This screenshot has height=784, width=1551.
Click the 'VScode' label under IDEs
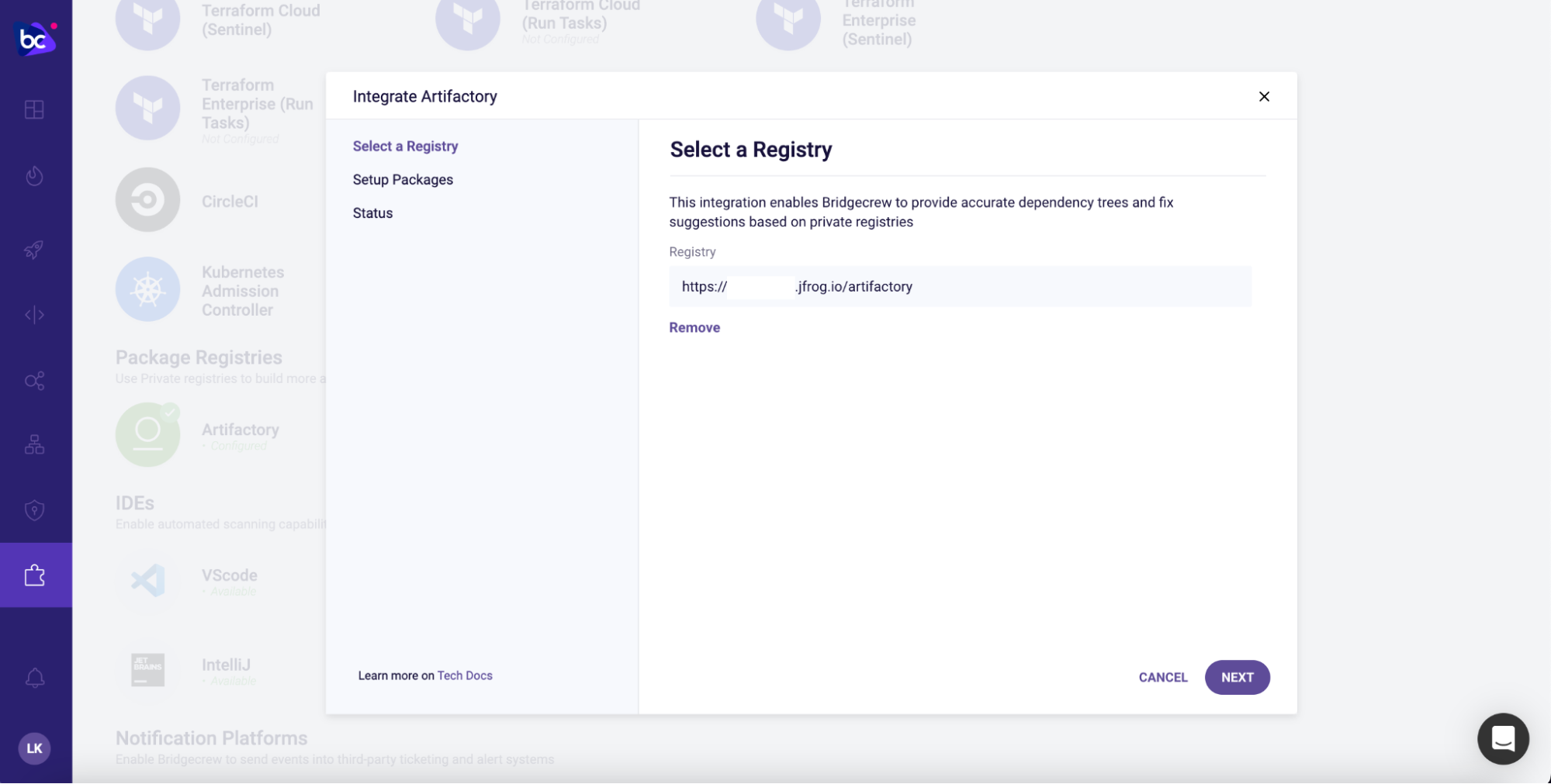click(x=230, y=575)
